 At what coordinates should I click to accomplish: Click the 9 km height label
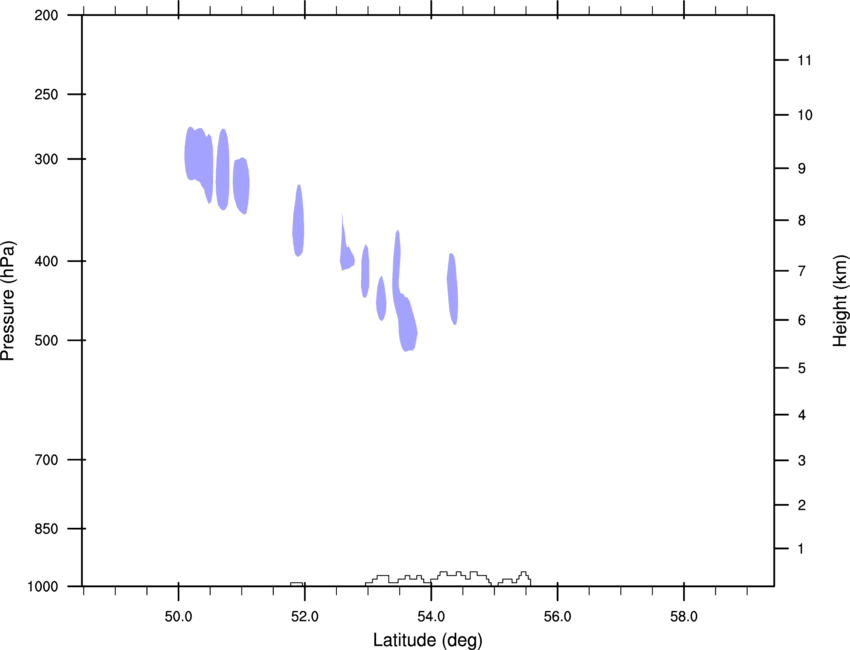coord(802,169)
